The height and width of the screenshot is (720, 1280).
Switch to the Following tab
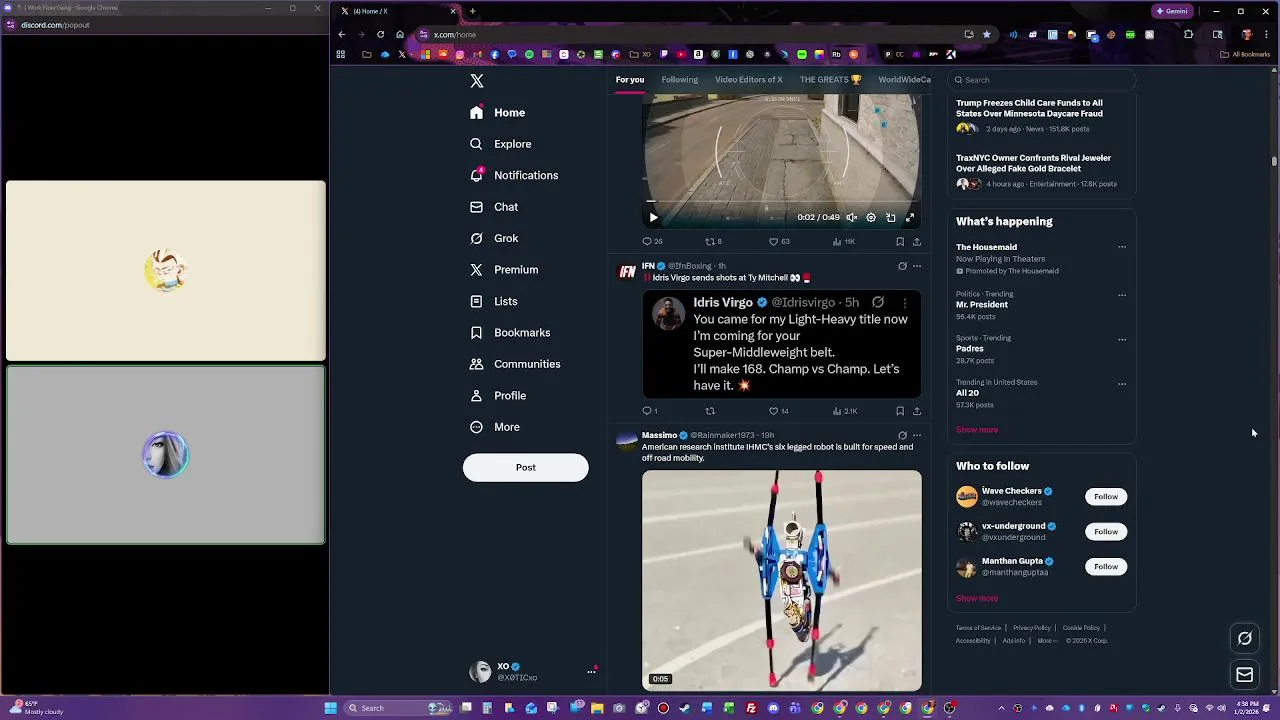click(679, 80)
